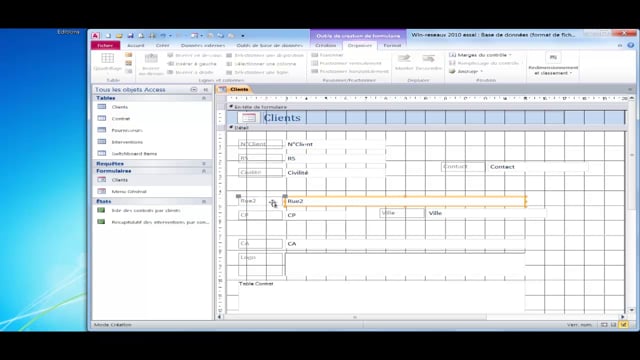Click the Monter move-up icon
Viewport: 640px width, 360px height.
tap(404, 58)
